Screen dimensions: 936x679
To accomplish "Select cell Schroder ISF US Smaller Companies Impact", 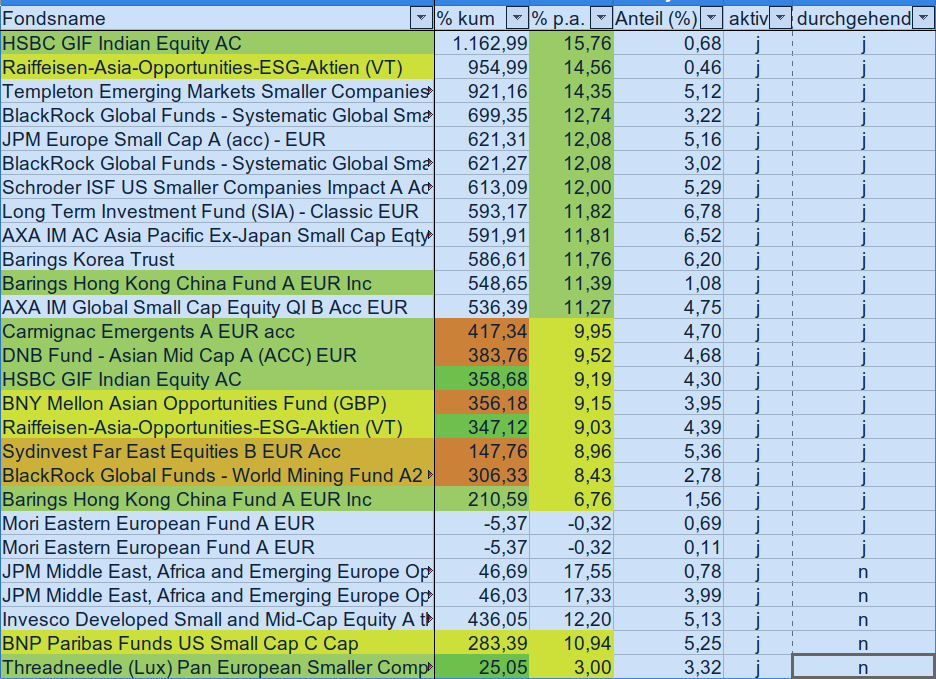I will tap(217, 188).
